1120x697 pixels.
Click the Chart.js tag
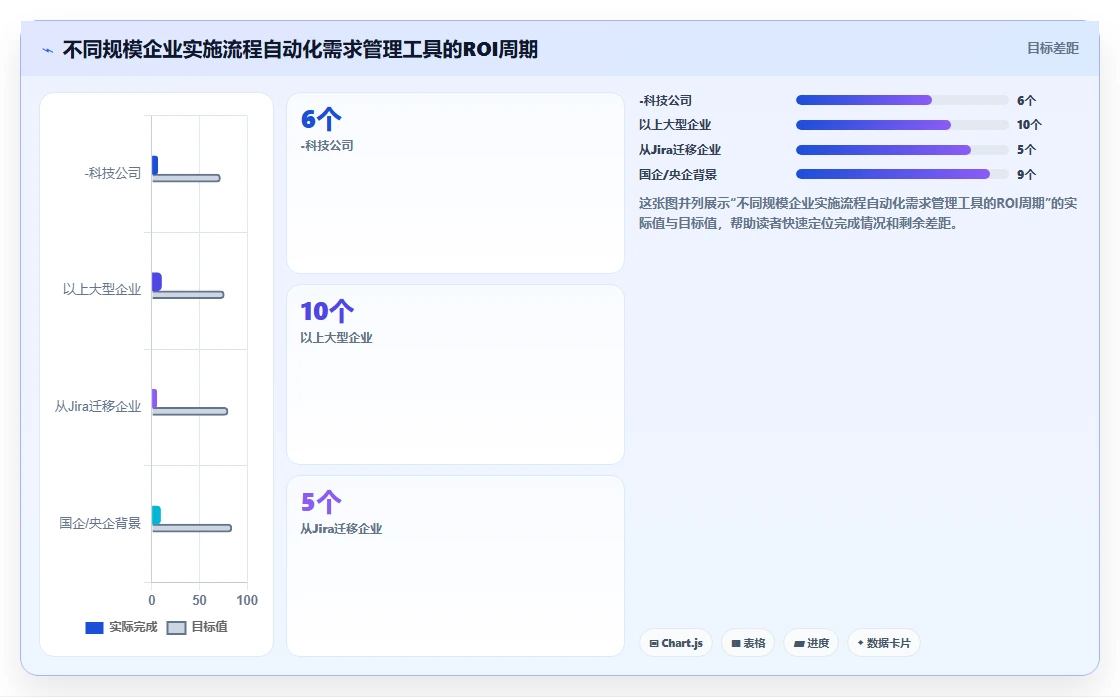[676, 643]
